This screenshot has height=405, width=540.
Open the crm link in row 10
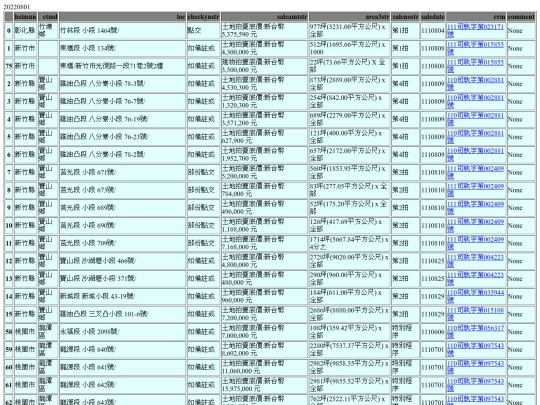(x=475, y=226)
